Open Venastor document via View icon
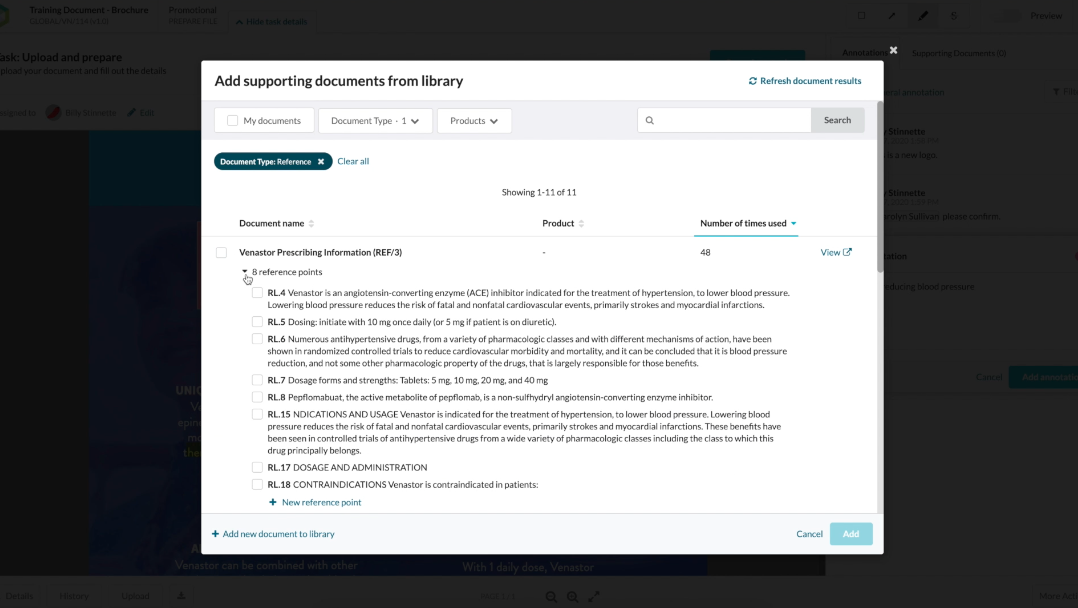1078x608 pixels. pyautogui.click(x=847, y=252)
